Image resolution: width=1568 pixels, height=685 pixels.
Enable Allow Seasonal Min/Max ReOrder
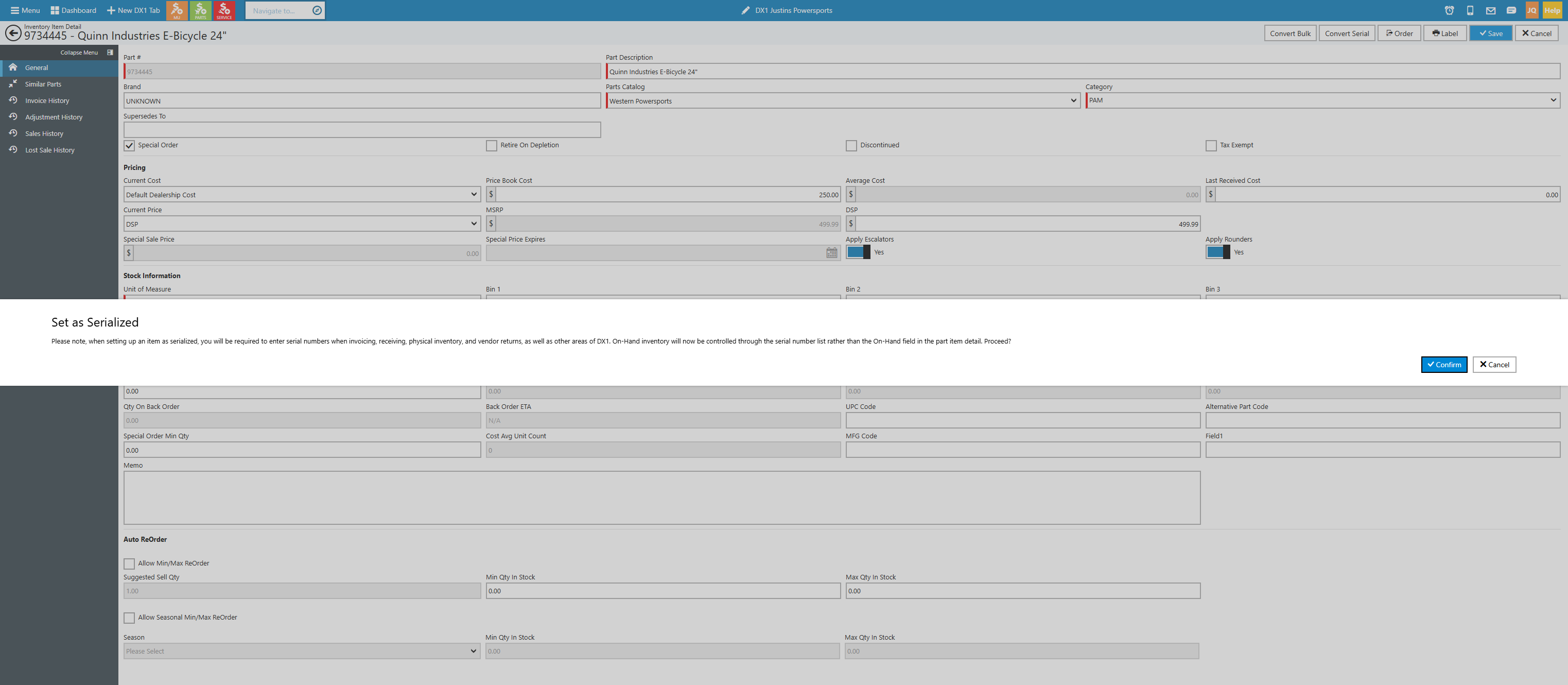pyautogui.click(x=129, y=618)
